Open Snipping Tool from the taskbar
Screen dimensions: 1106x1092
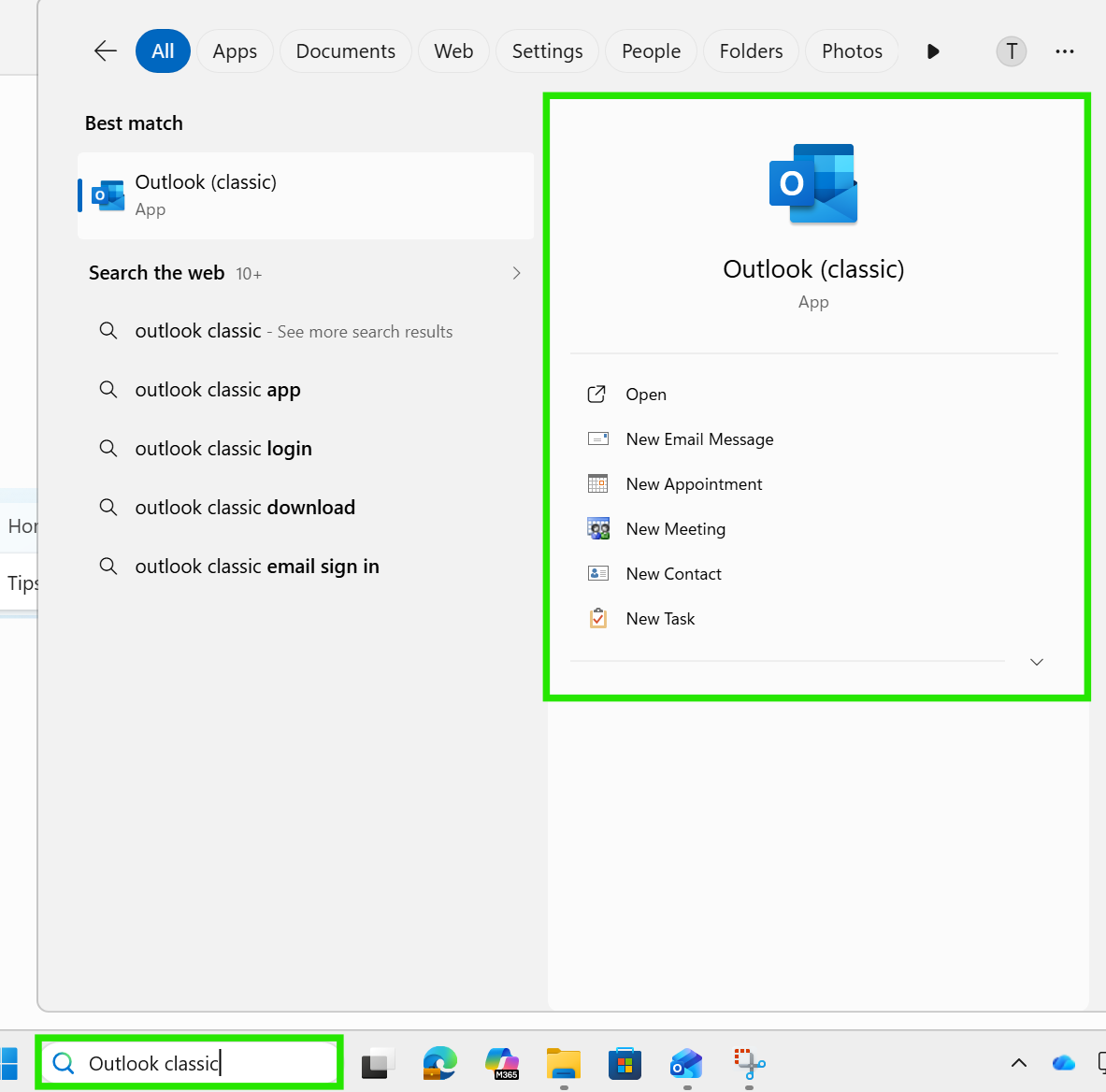(749, 1063)
